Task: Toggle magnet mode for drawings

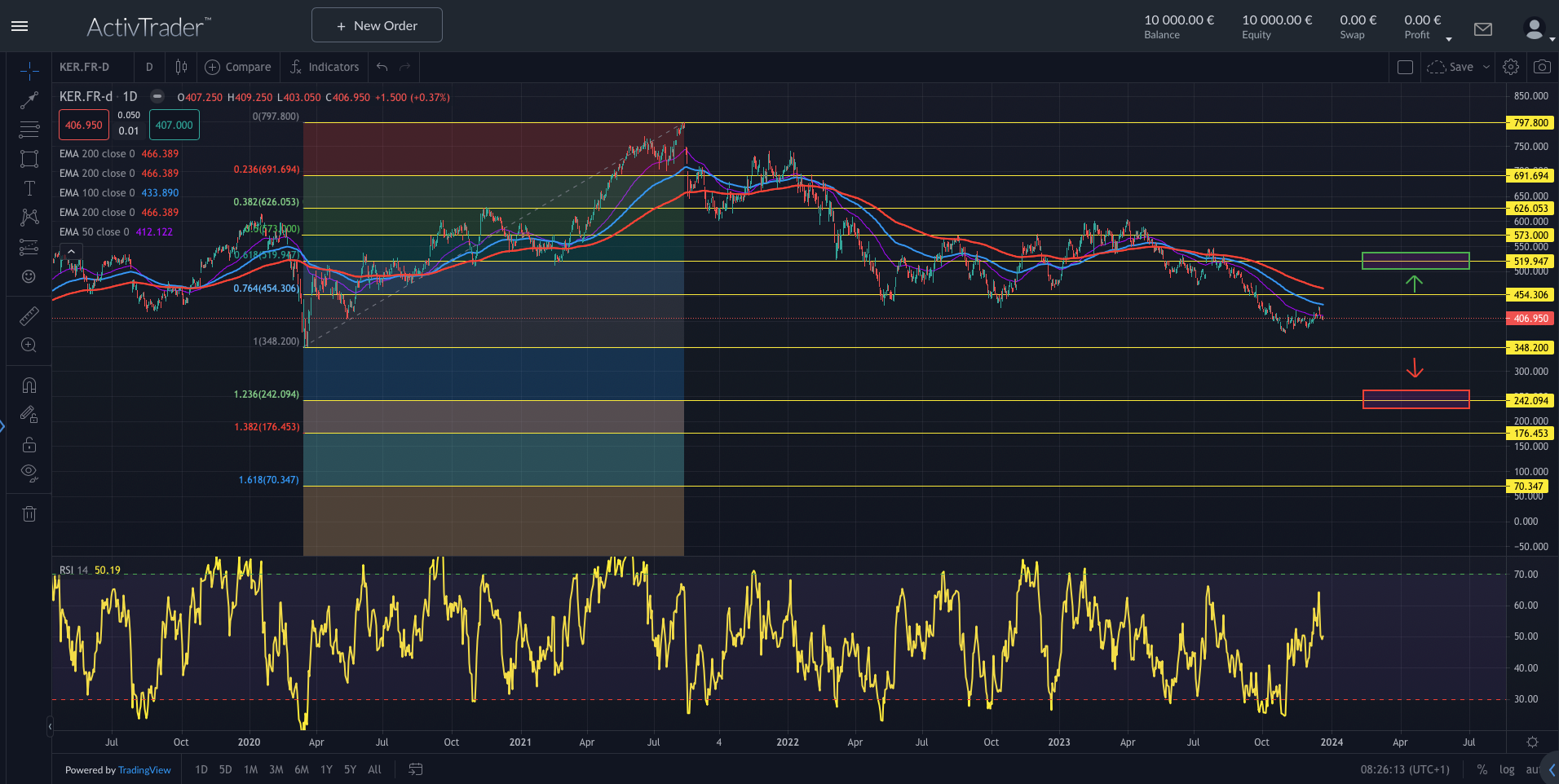Action: pyautogui.click(x=29, y=385)
